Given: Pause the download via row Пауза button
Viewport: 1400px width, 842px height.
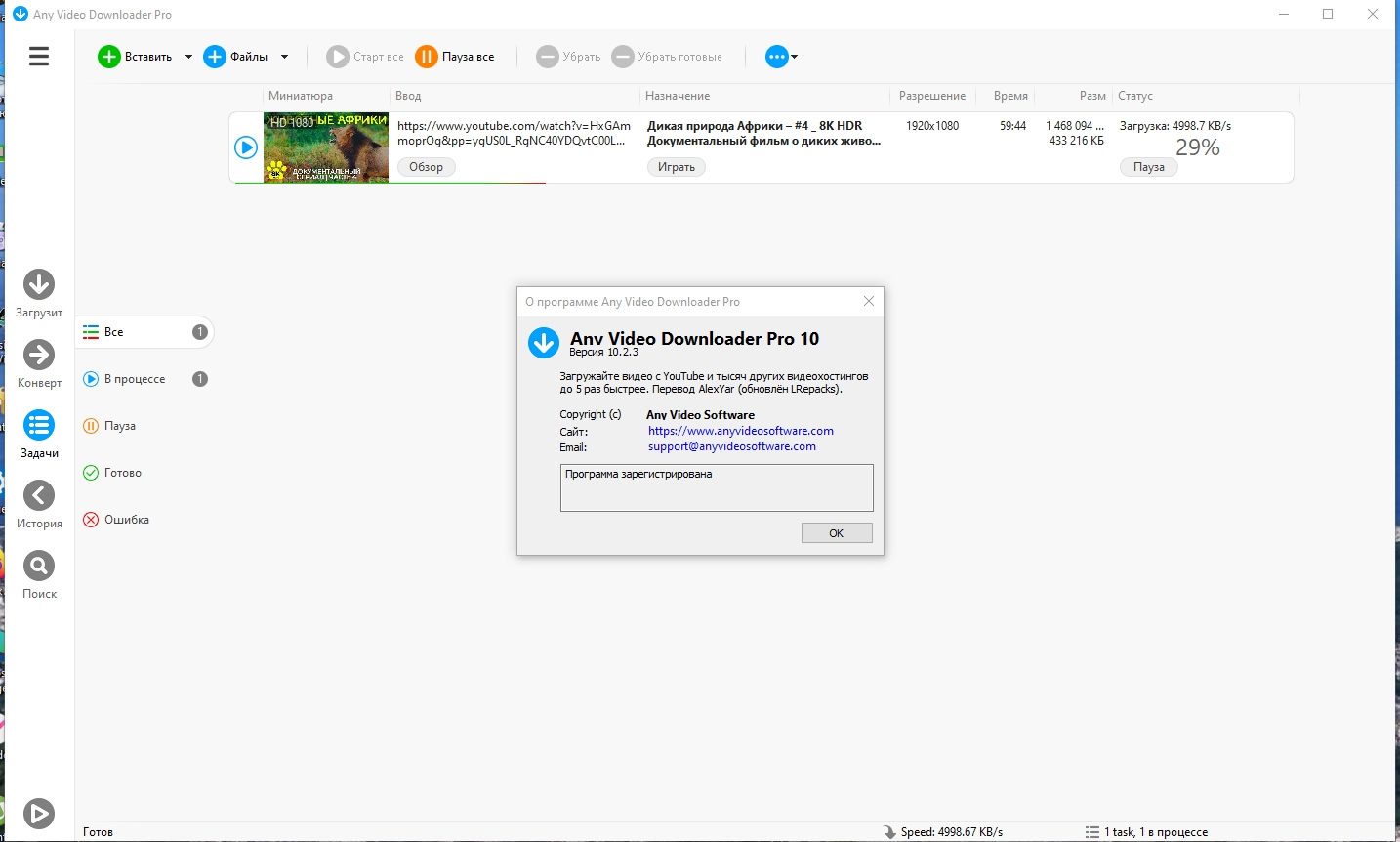Looking at the screenshot, I should click(1148, 167).
